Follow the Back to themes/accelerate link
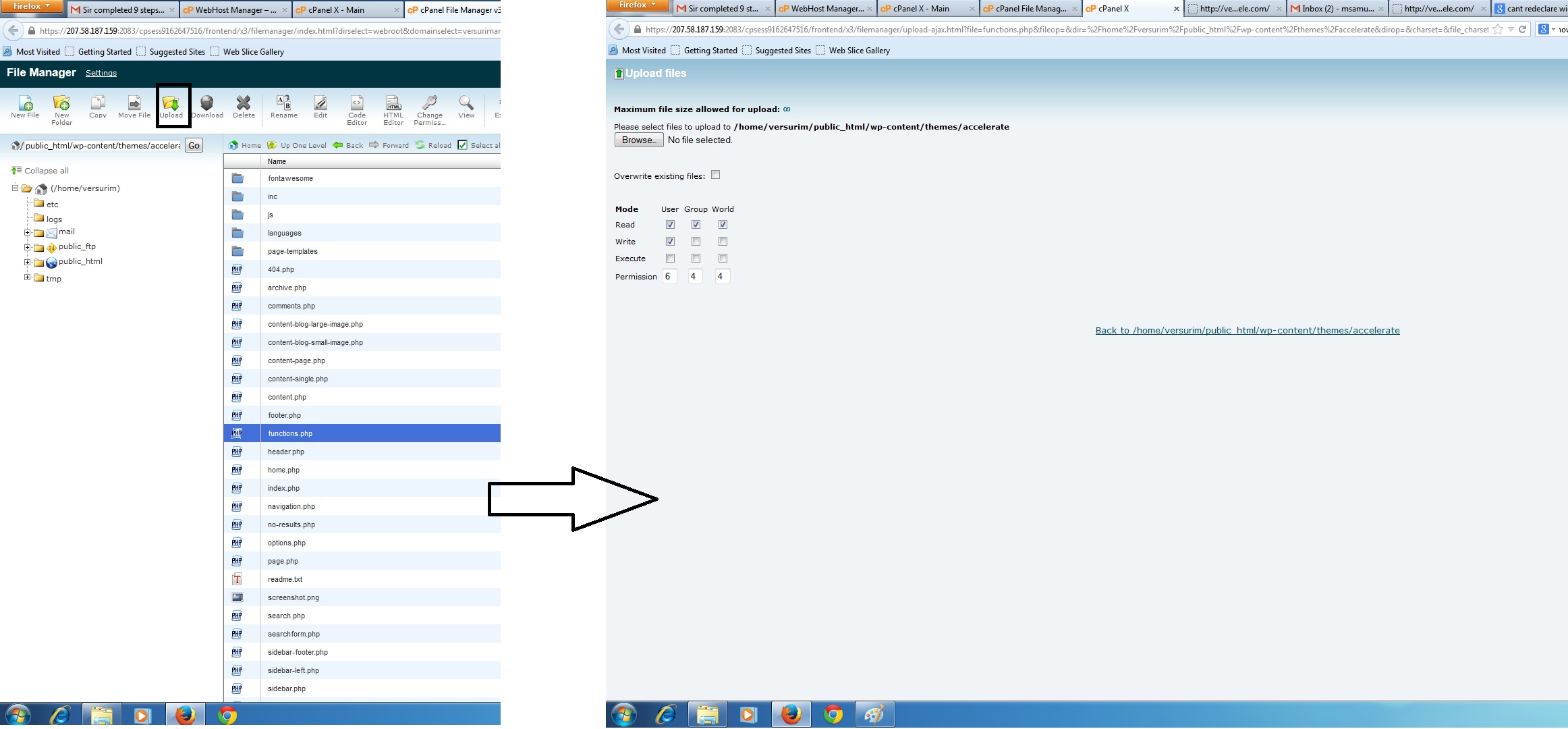The width and height of the screenshot is (1568, 729). 1247,330
